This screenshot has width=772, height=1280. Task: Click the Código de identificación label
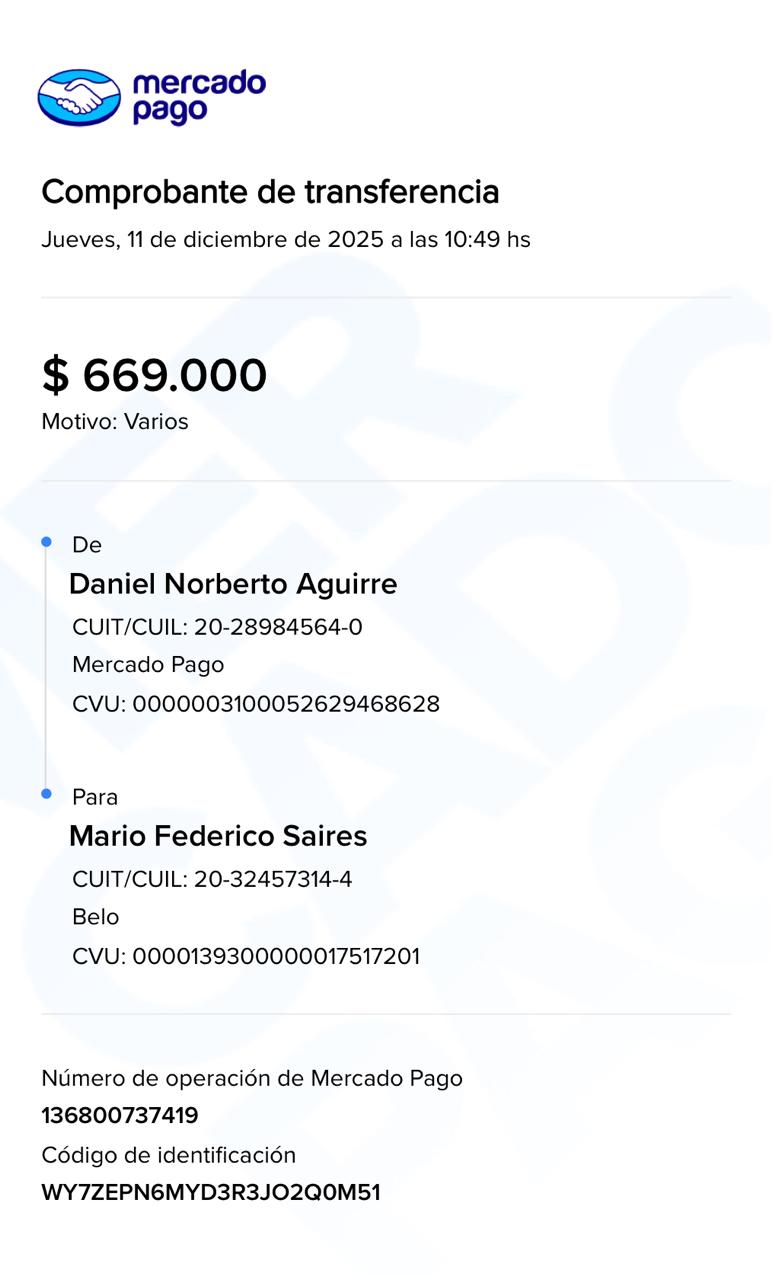pyautogui.click(x=169, y=1156)
